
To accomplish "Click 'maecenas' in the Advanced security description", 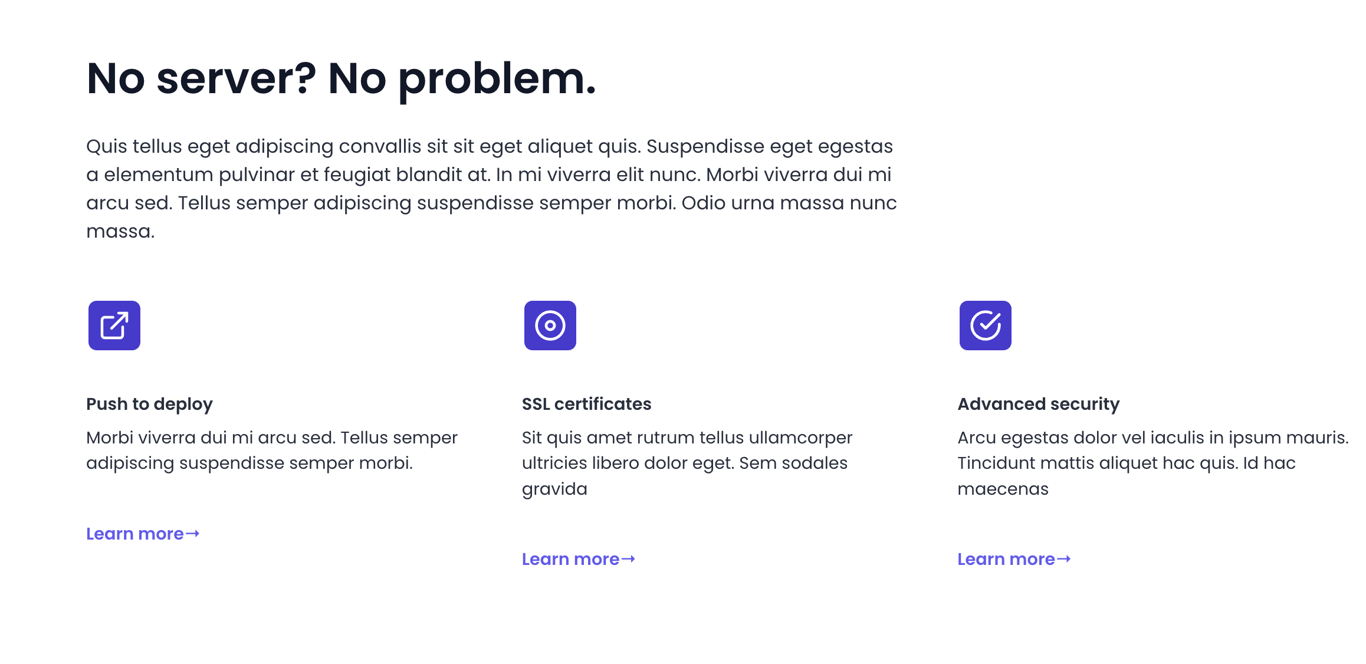I will point(1002,489).
